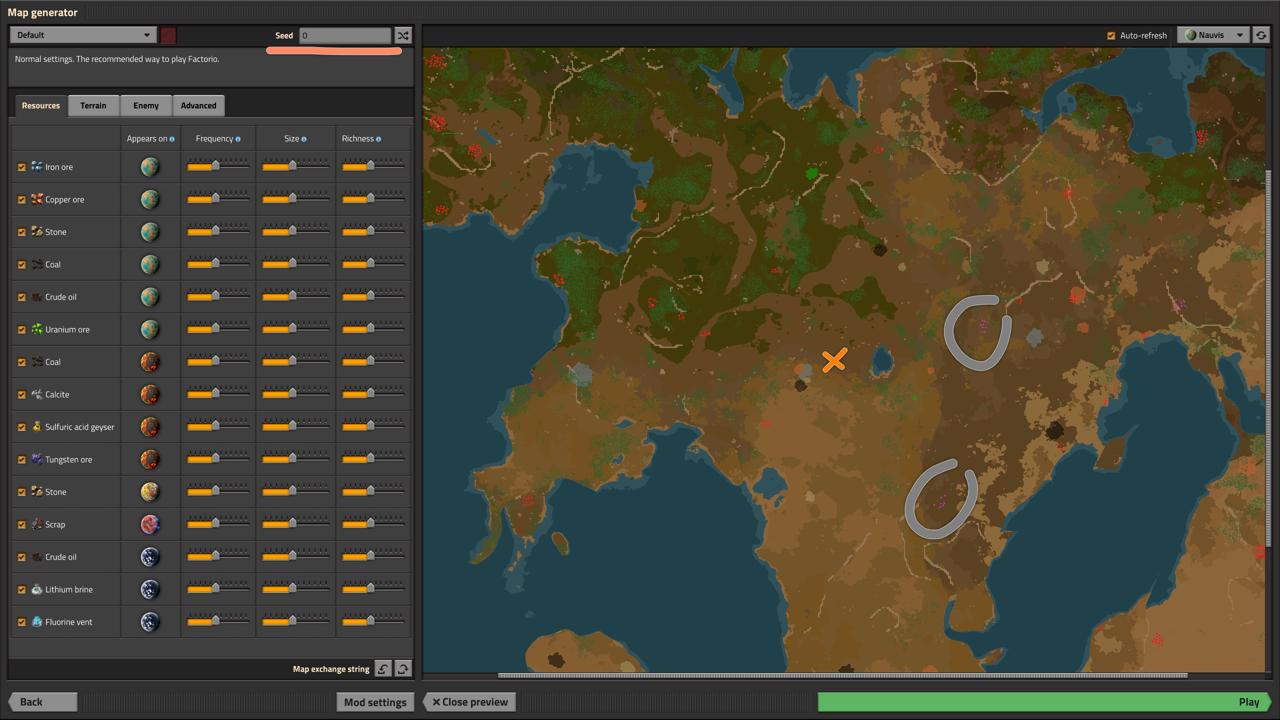The width and height of the screenshot is (1280, 720).
Task: Click the map preview refresh icon
Action: 1261,35
